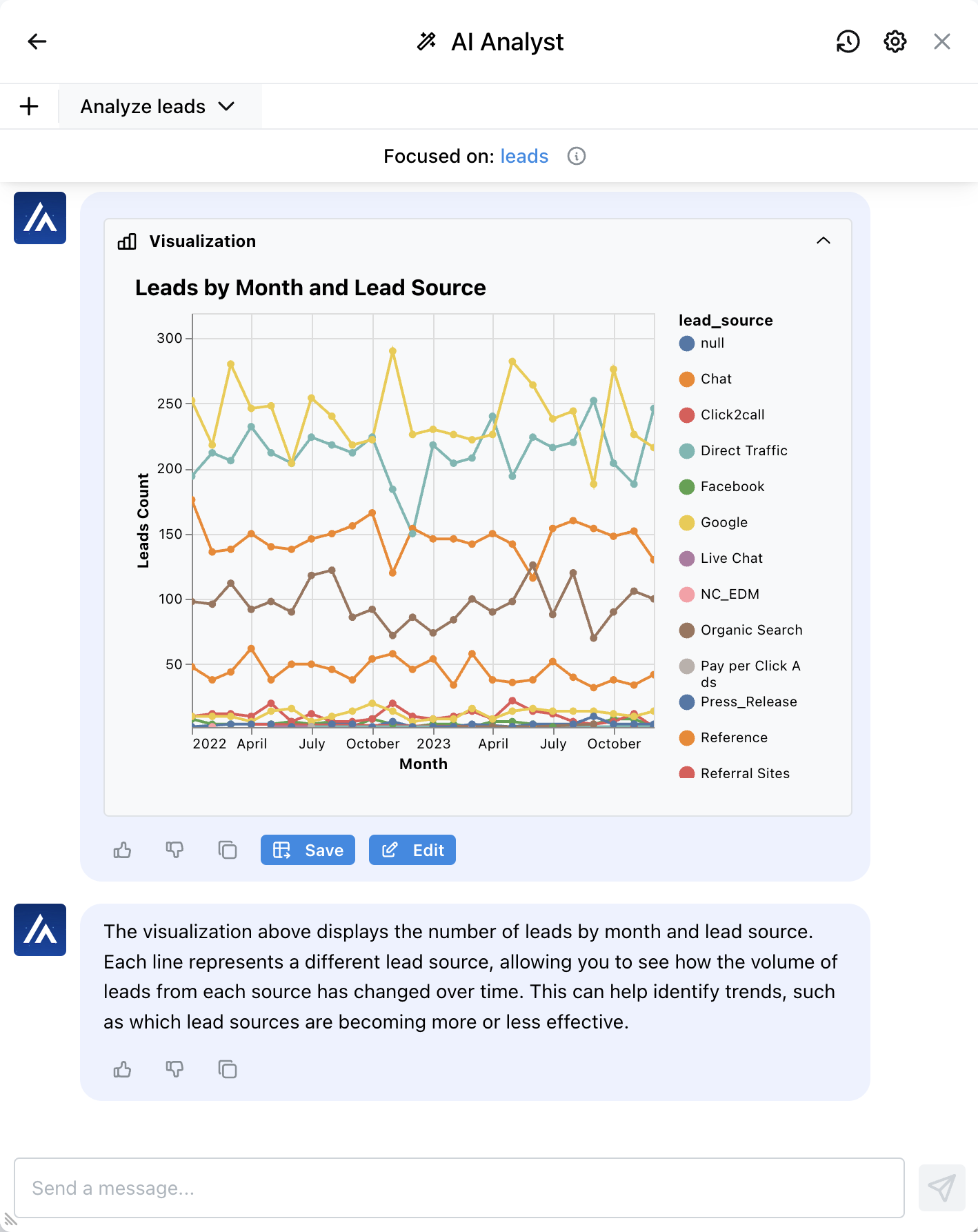Copy the text explanation message

[227, 1069]
